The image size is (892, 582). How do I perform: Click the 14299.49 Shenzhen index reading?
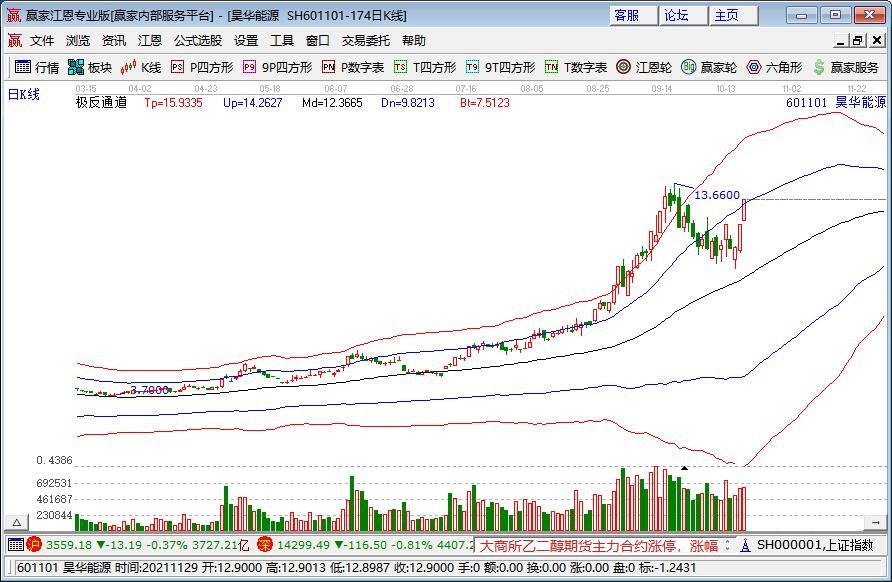pyautogui.click(x=303, y=545)
